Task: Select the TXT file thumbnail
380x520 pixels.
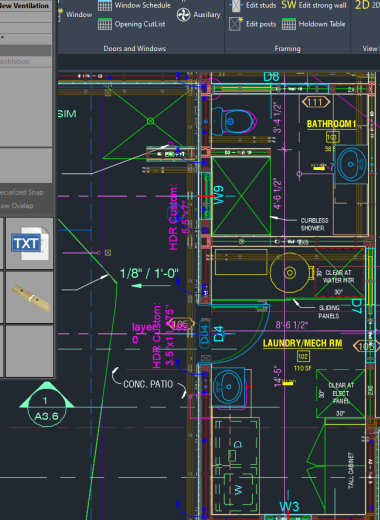Action: click(30, 243)
